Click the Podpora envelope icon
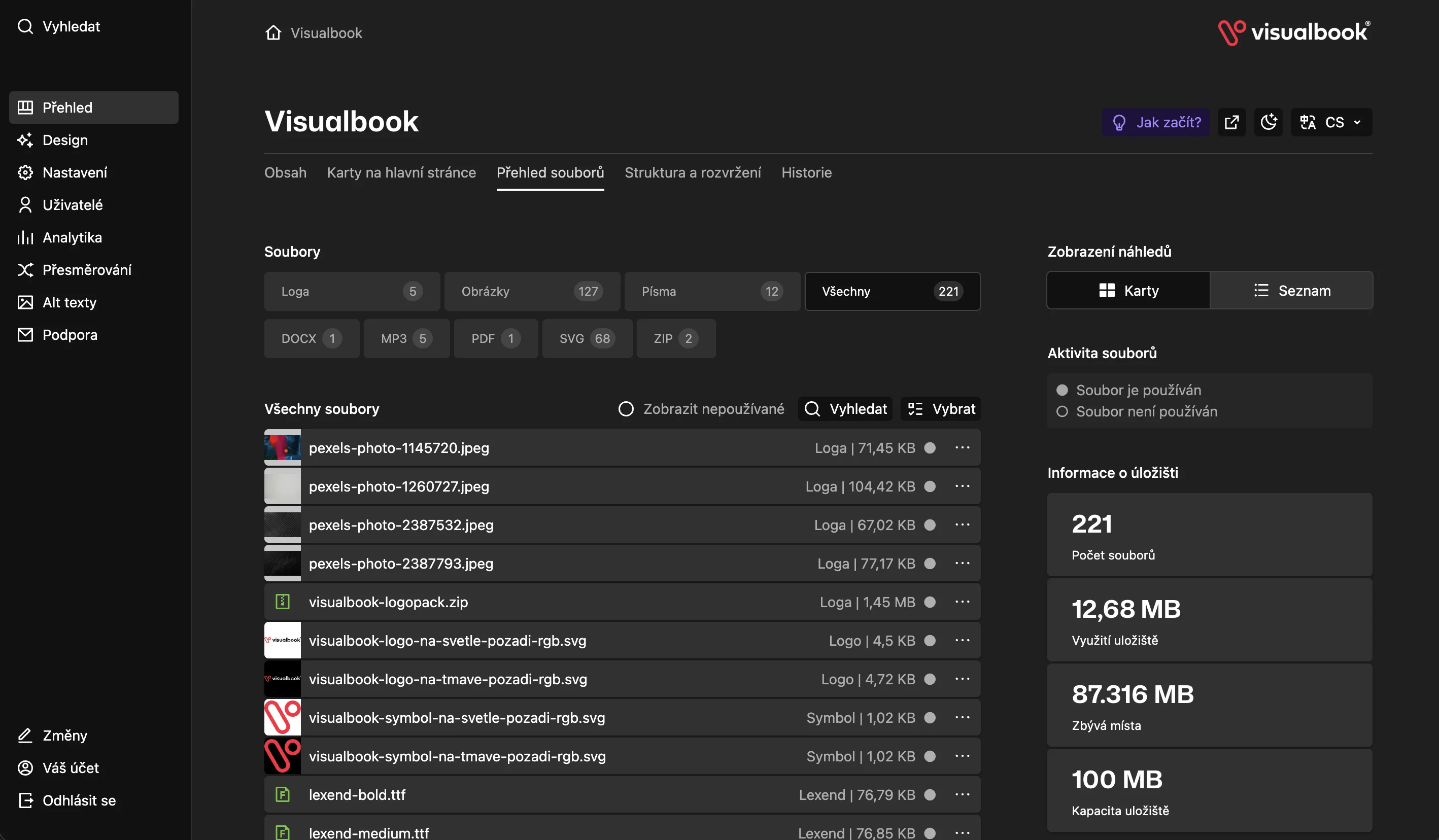This screenshot has width=1439, height=840. point(25,335)
